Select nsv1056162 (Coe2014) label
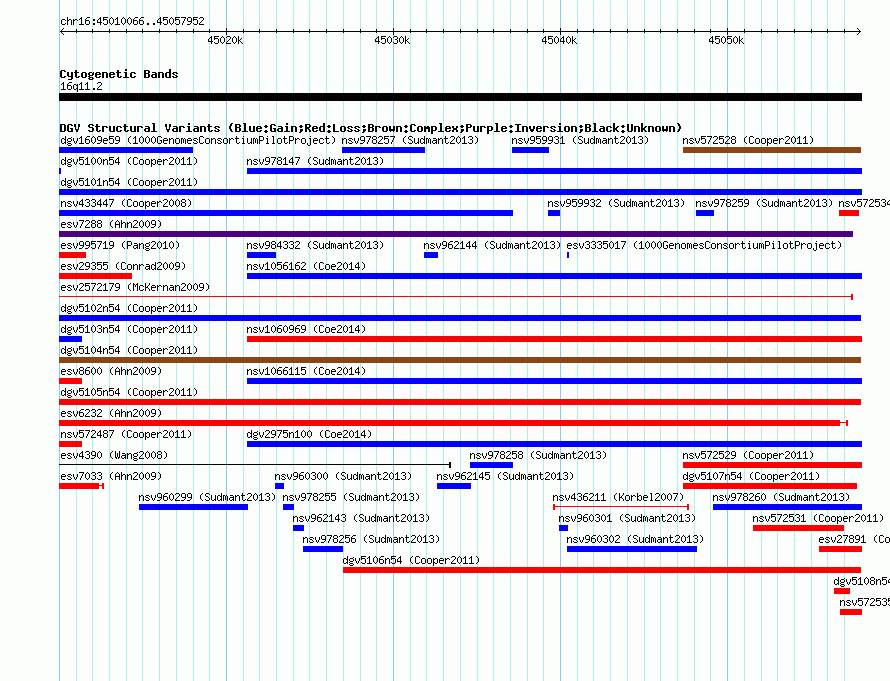890x681 pixels. click(x=306, y=266)
